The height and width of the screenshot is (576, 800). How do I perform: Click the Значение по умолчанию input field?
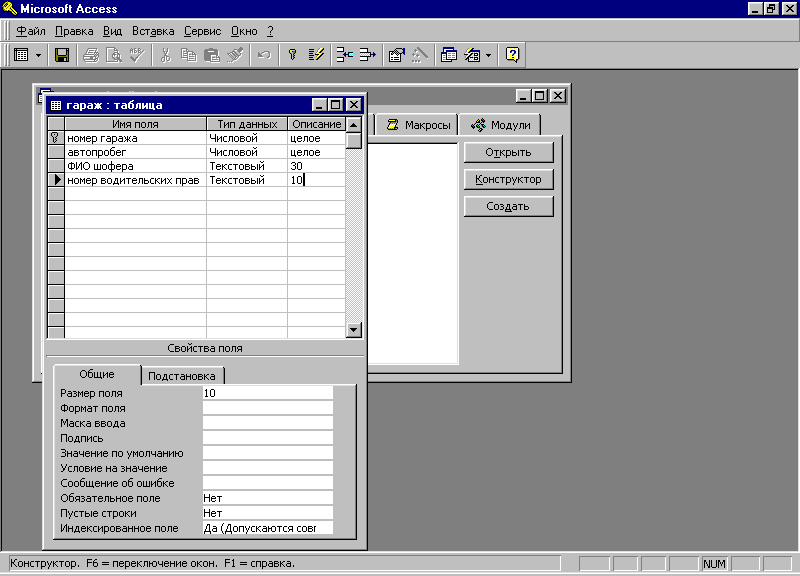268,453
